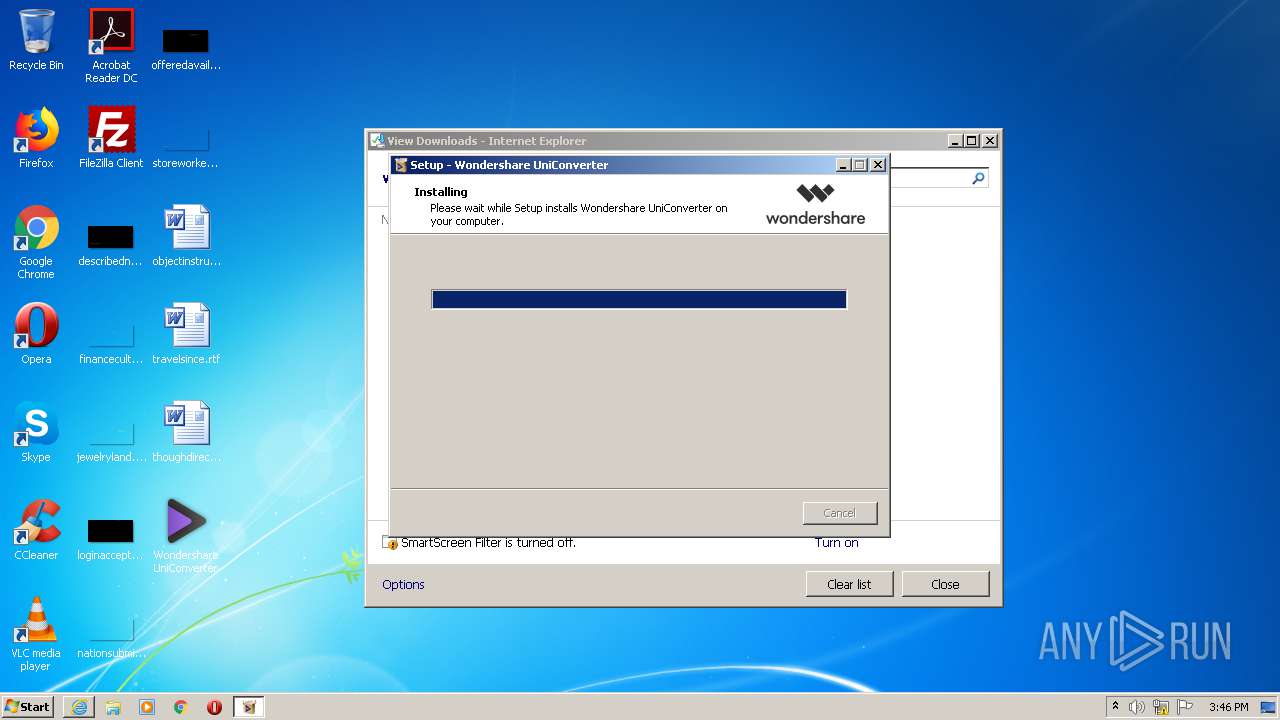Select financecult... desktop file
This screenshot has height=720, width=1280.
[x=111, y=342]
